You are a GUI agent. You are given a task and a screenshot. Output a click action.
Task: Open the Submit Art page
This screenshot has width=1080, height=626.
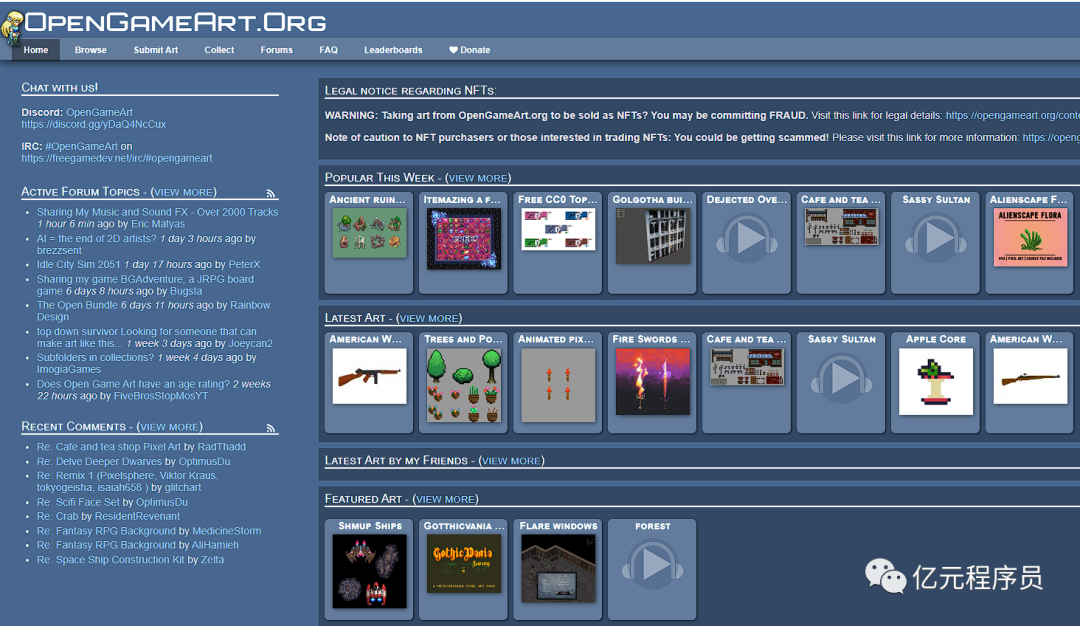click(156, 50)
